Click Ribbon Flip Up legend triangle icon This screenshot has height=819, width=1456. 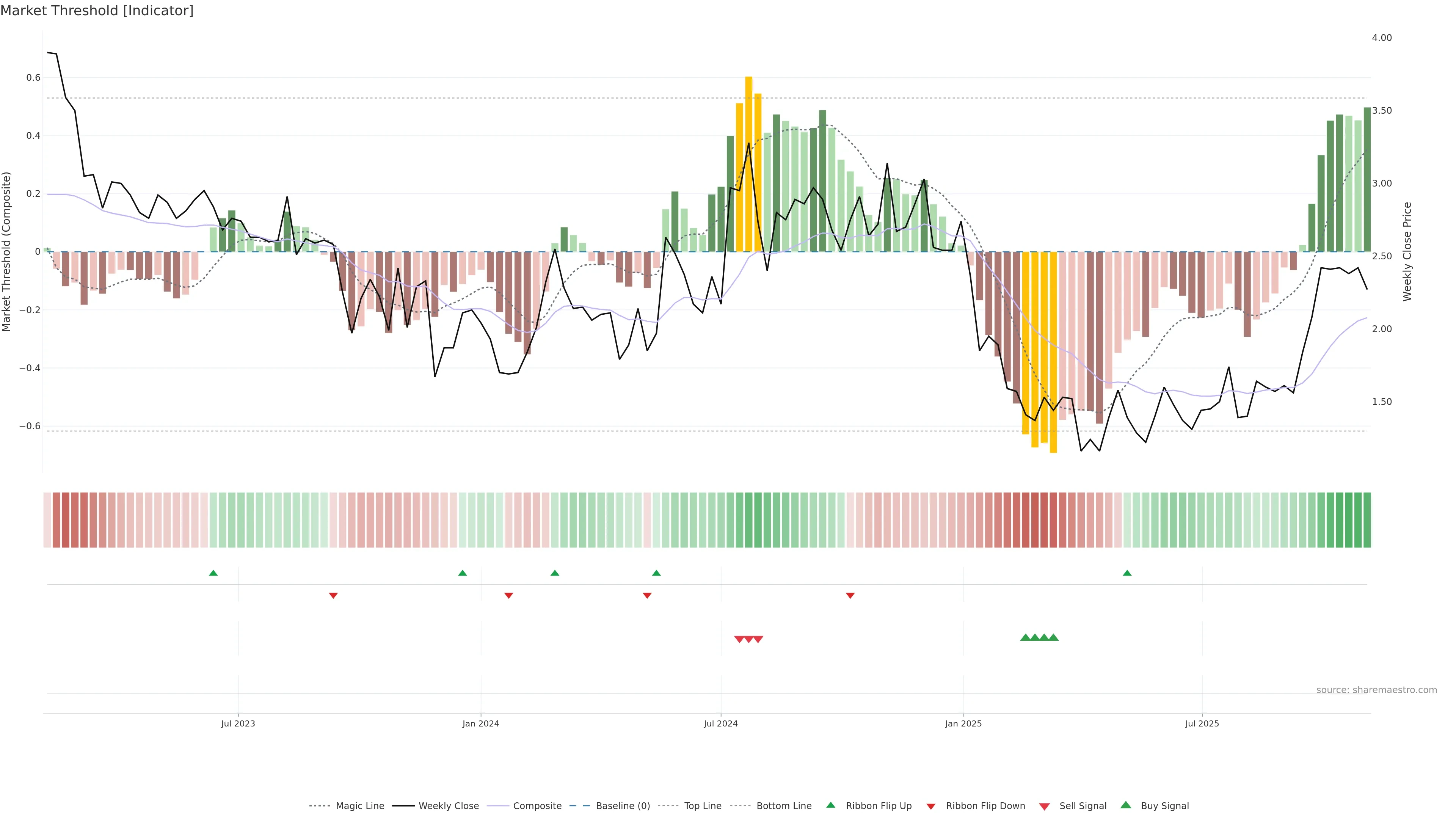(830, 805)
